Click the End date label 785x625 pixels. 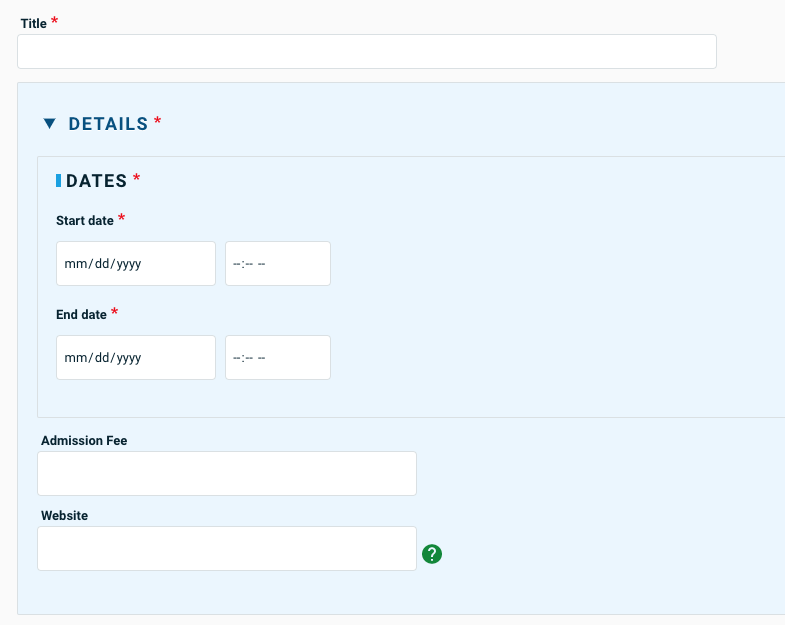81,315
